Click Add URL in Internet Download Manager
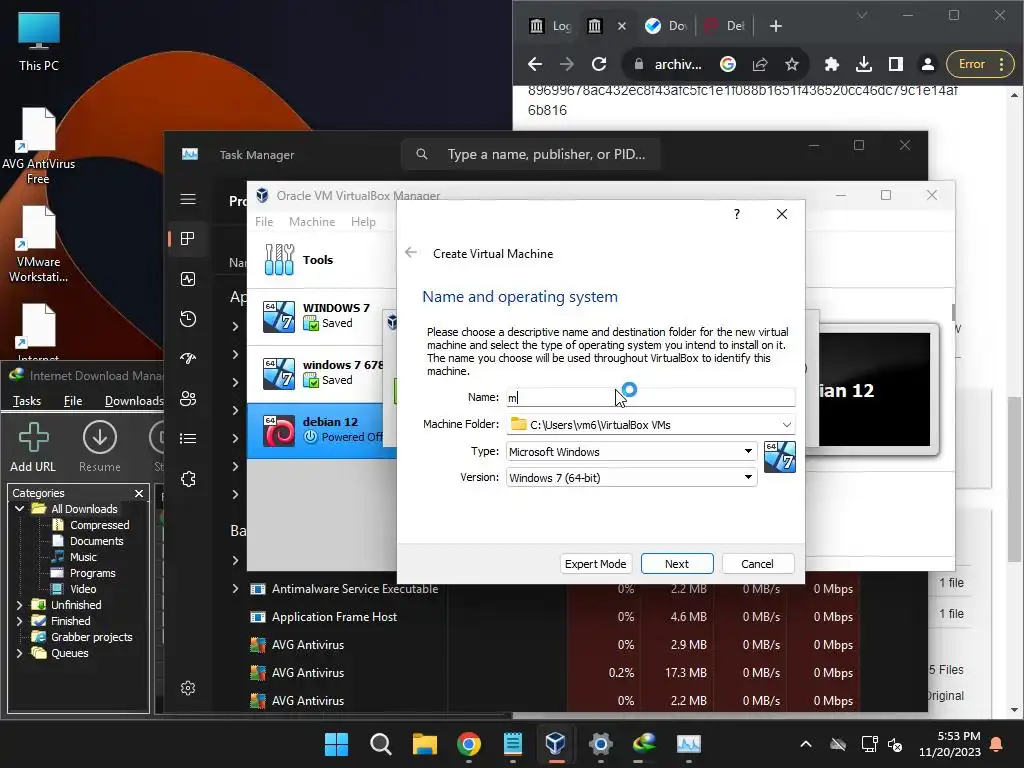The height and width of the screenshot is (768, 1024). tap(33, 447)
